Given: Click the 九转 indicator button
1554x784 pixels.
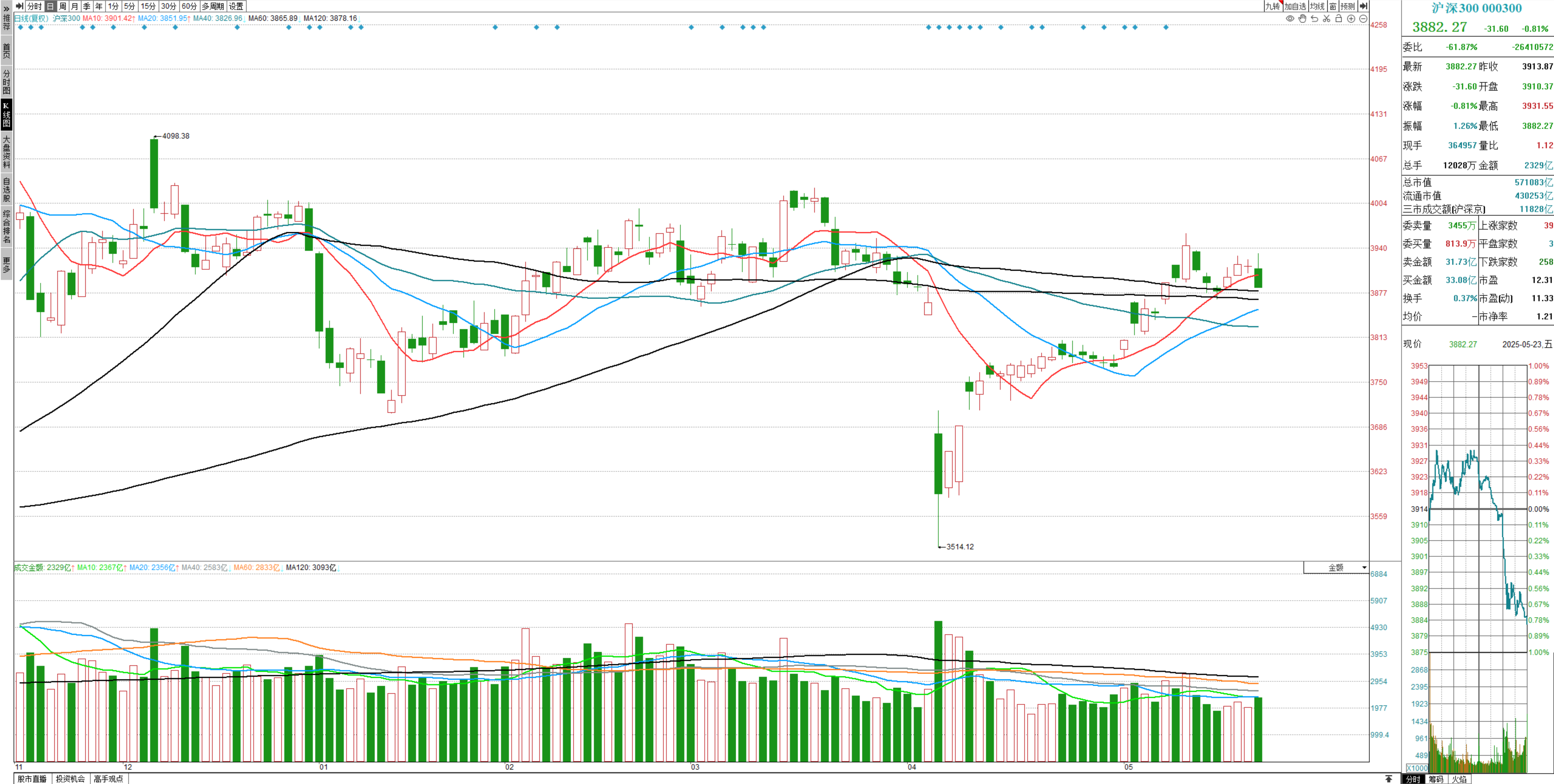Looking at the screenshot, I should pyautogui.click(x=1273, y=6).
